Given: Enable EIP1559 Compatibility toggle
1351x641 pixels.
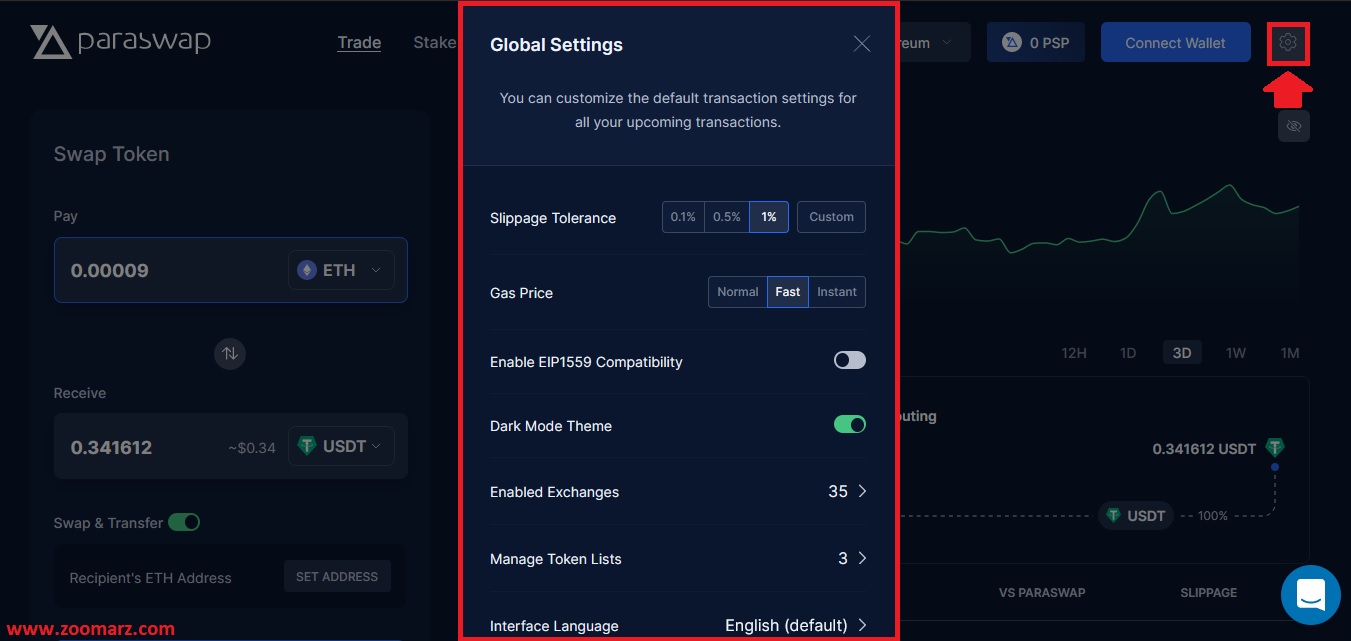Looking at the screenshot, I should [850, 360].
